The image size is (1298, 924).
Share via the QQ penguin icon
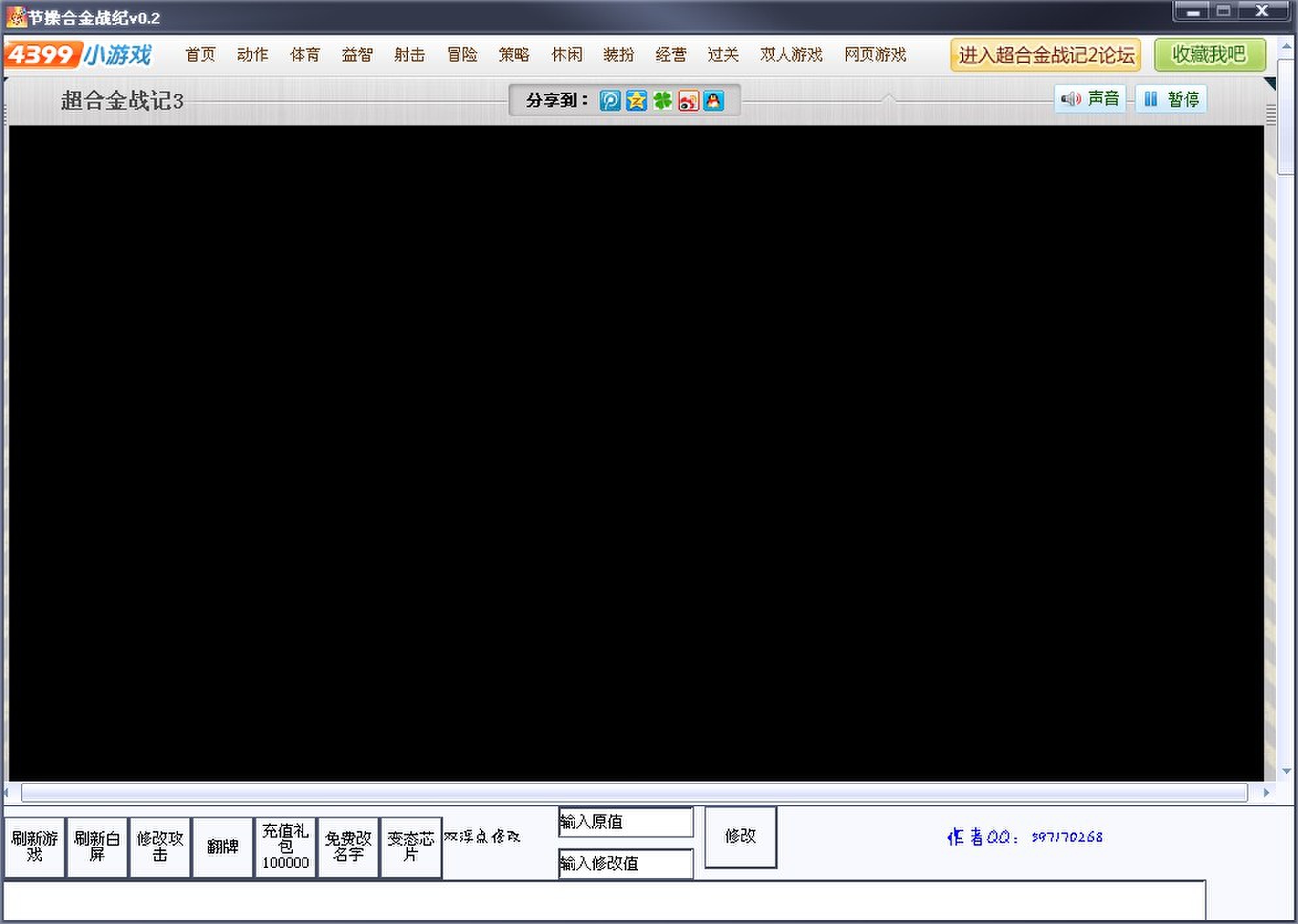pyautogui.click(x=714, y=101)
